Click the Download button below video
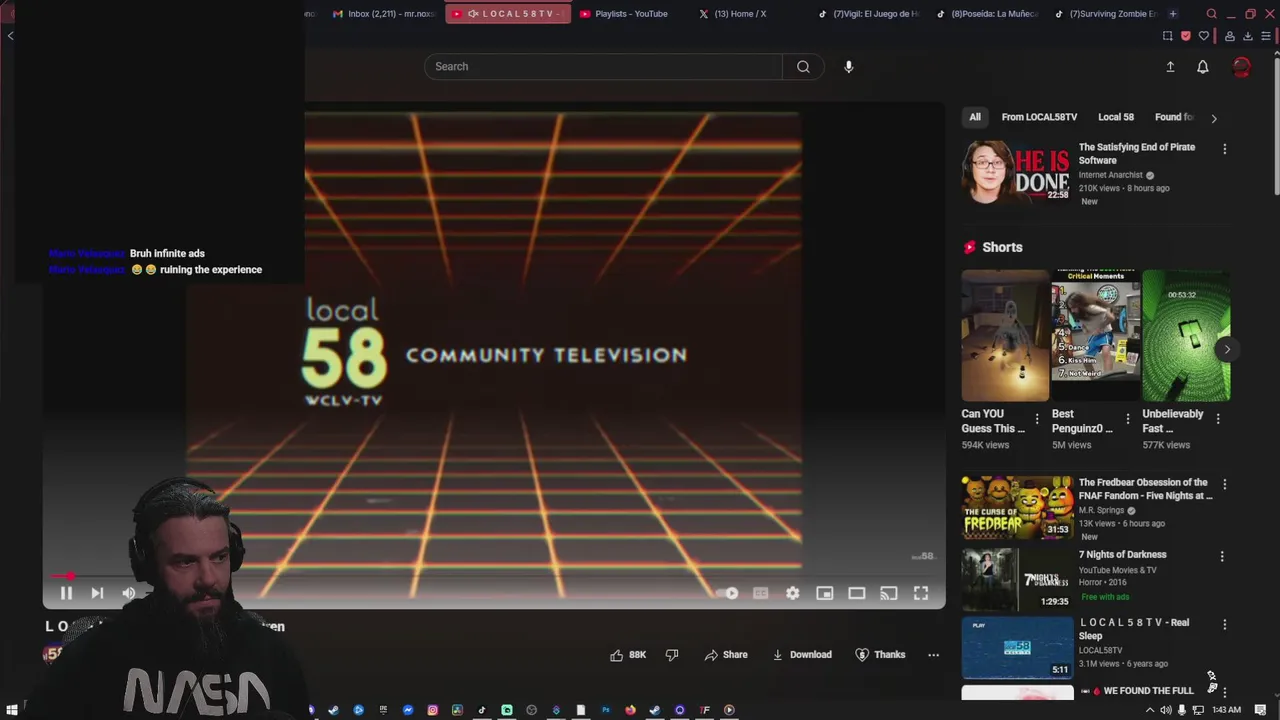 [802, 655]
